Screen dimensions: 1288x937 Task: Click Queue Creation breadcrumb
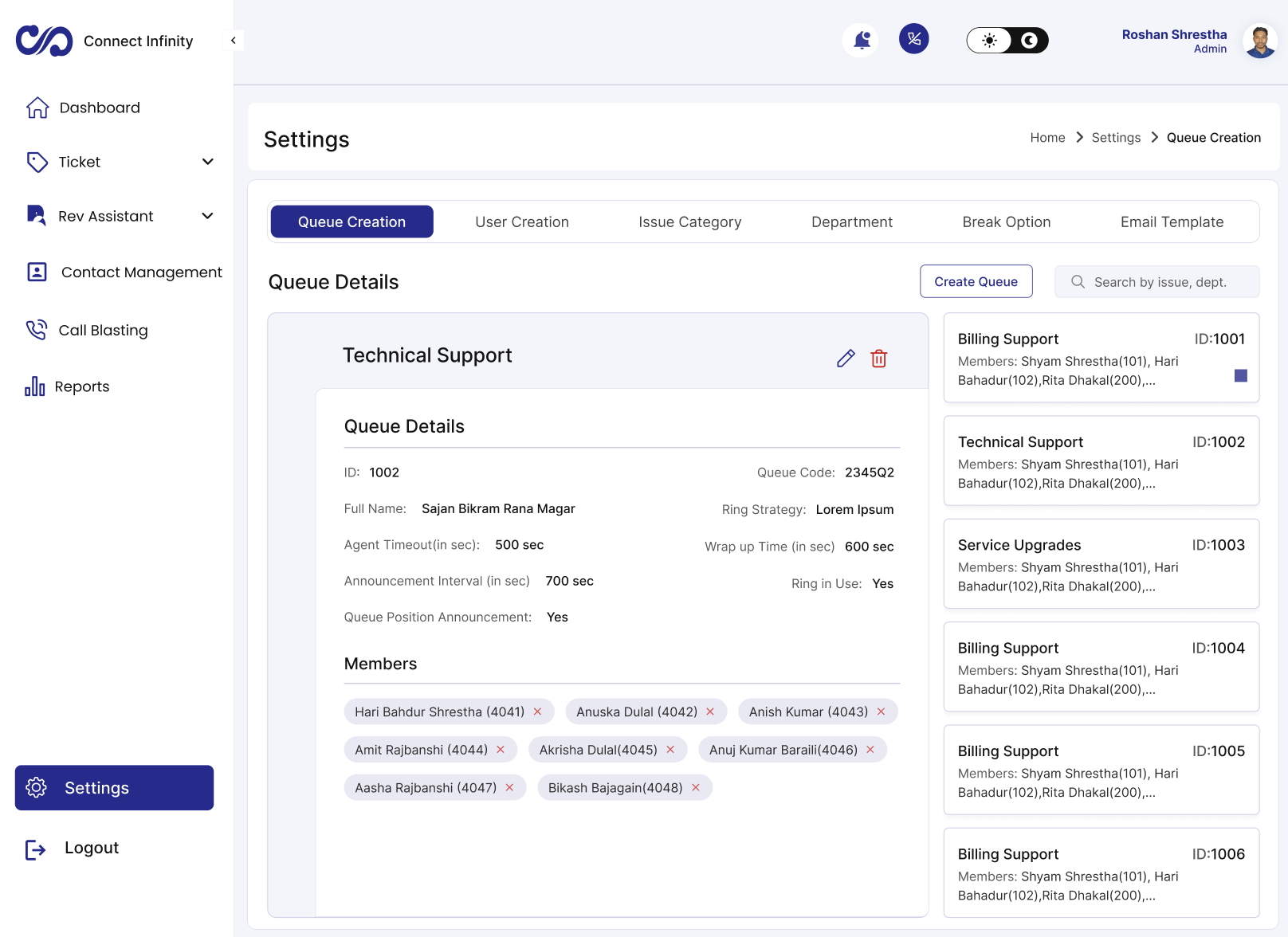(x=1214, y=137)
